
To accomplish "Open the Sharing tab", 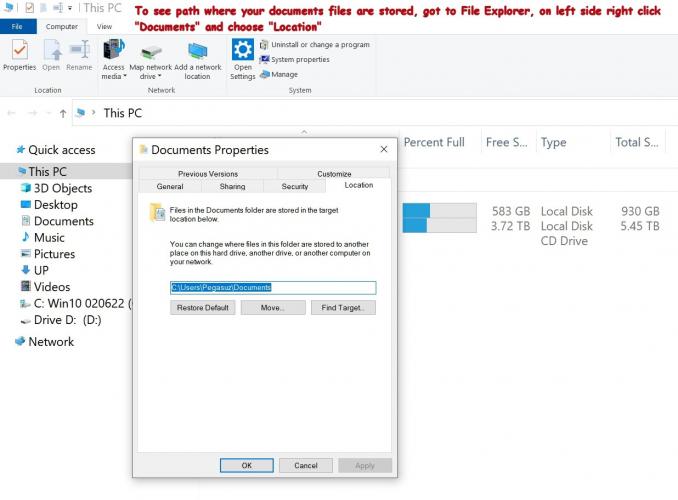I will pos(232,186).
